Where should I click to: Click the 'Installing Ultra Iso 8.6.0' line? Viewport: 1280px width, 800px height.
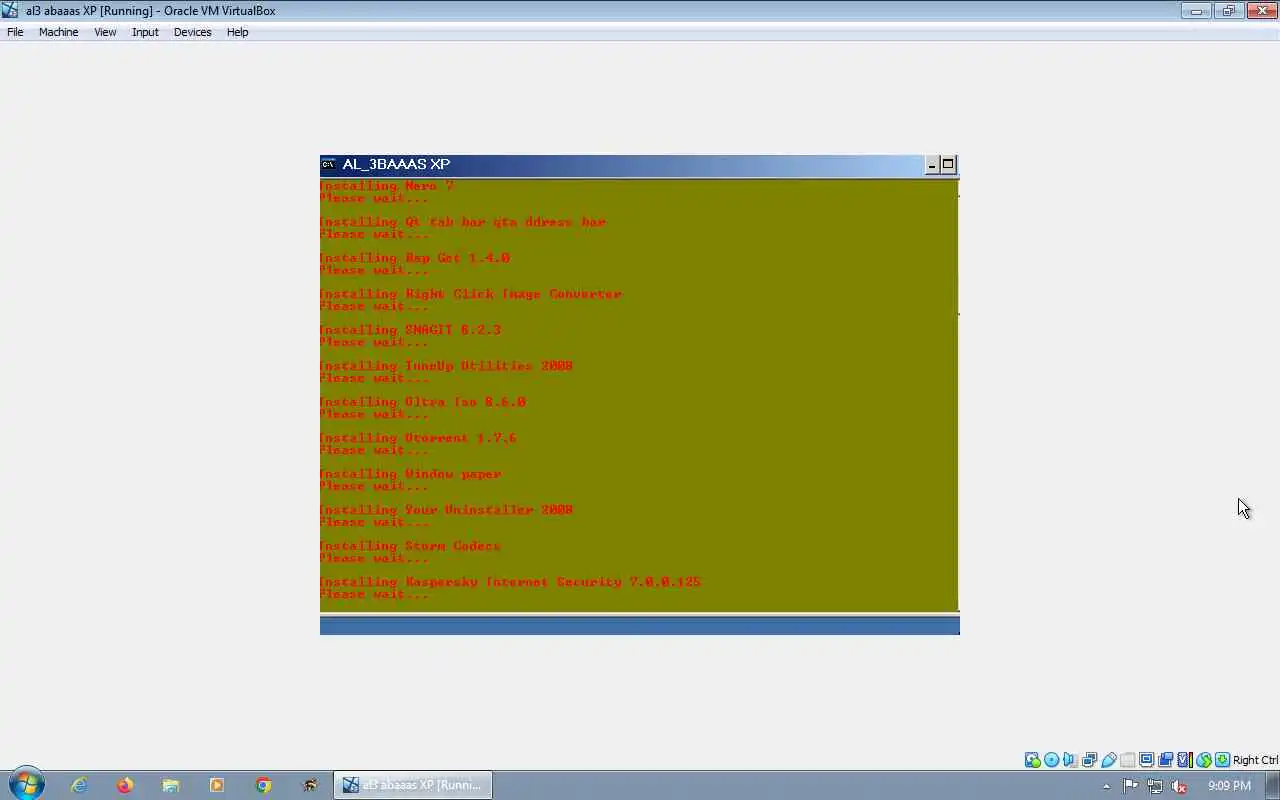tap(423, 402)
